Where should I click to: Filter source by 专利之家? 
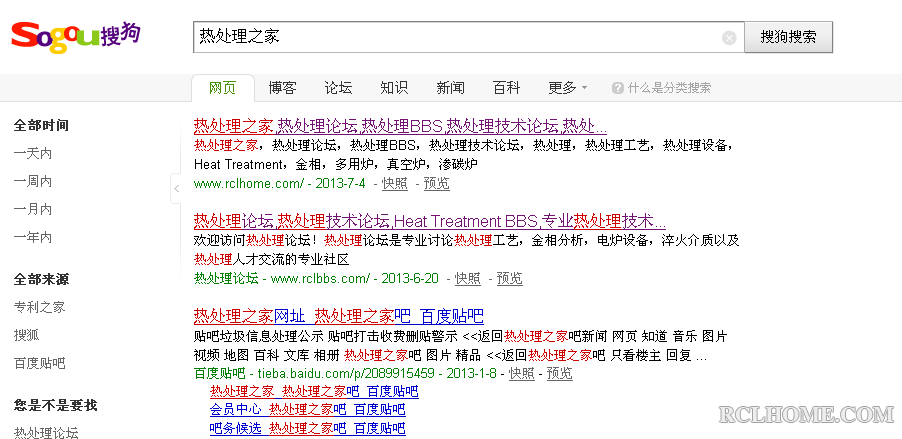[40, 307]
